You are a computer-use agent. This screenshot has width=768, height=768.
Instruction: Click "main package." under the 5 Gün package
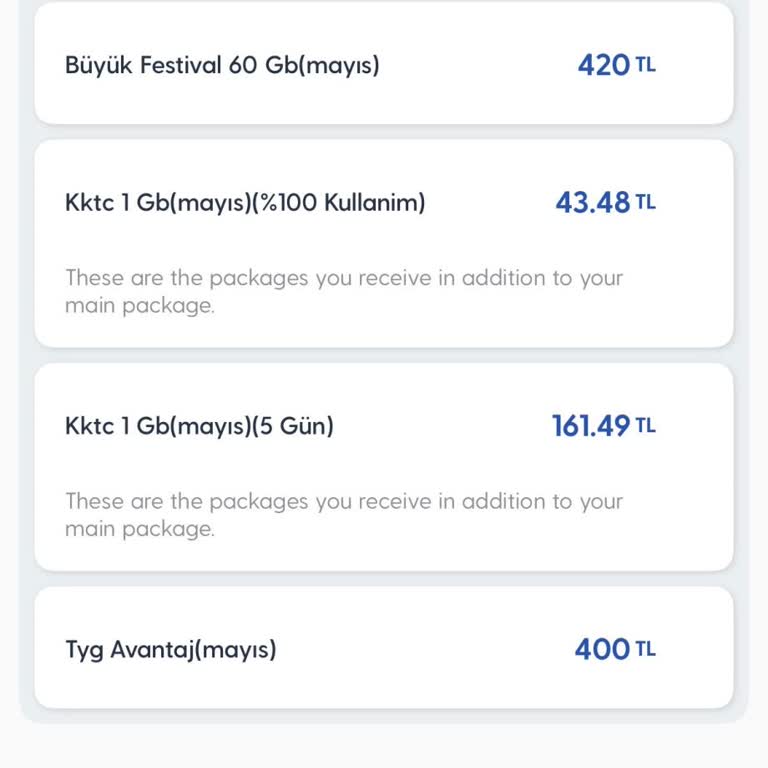pyautogui.click(x=140, y=529)
